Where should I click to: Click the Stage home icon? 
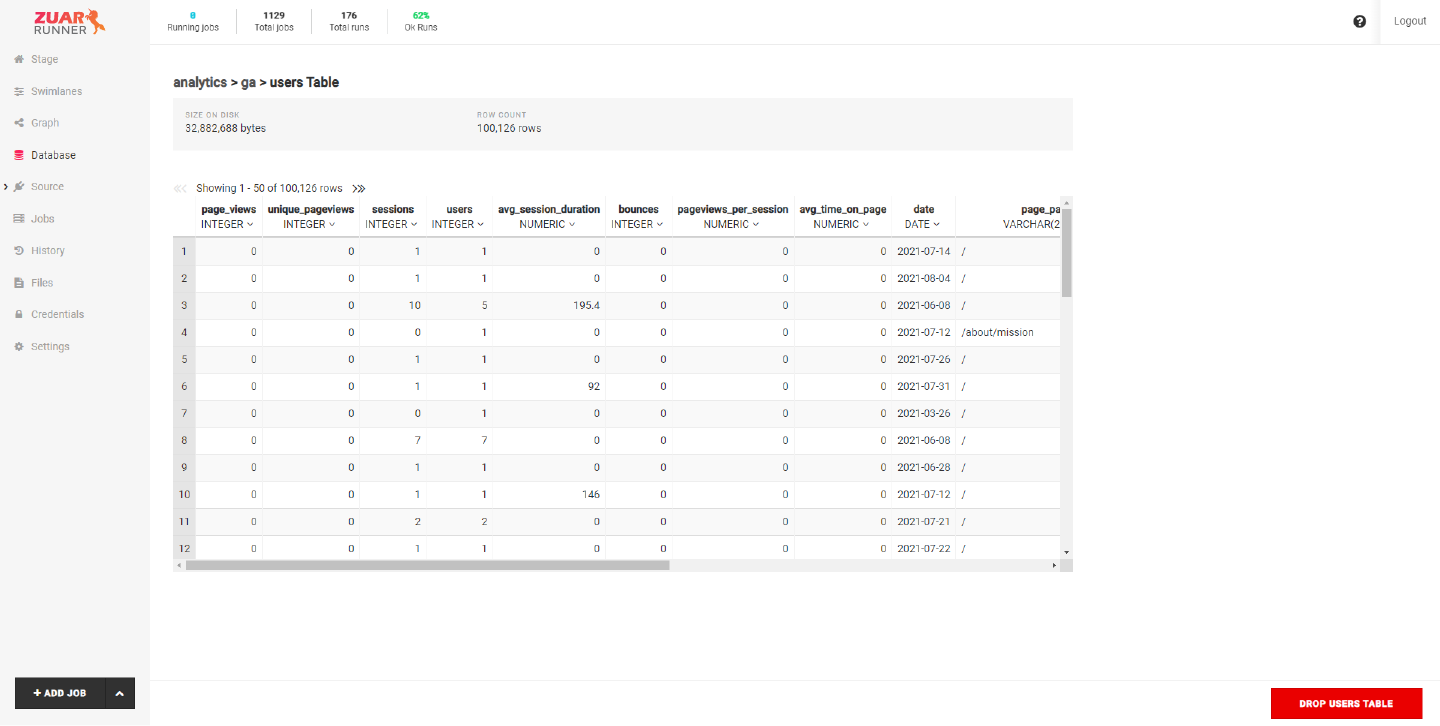pos(19,59)
